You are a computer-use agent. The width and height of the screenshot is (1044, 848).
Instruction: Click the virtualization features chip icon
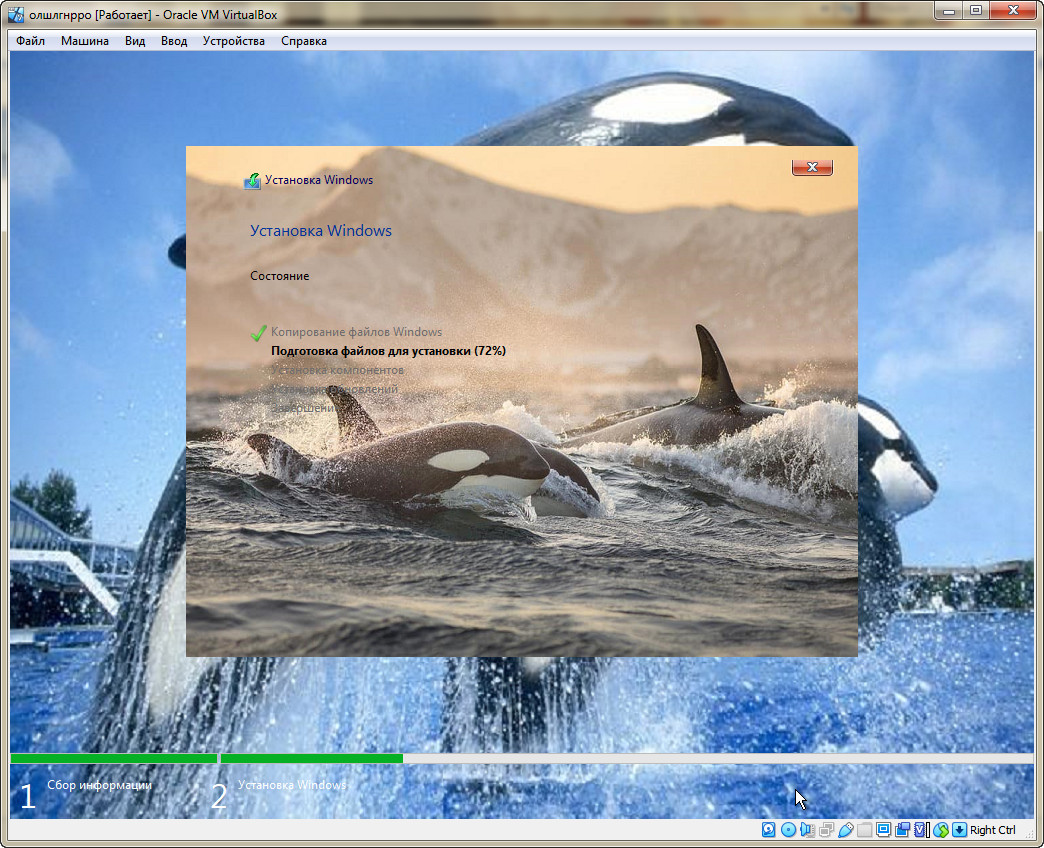pos(919,830)
